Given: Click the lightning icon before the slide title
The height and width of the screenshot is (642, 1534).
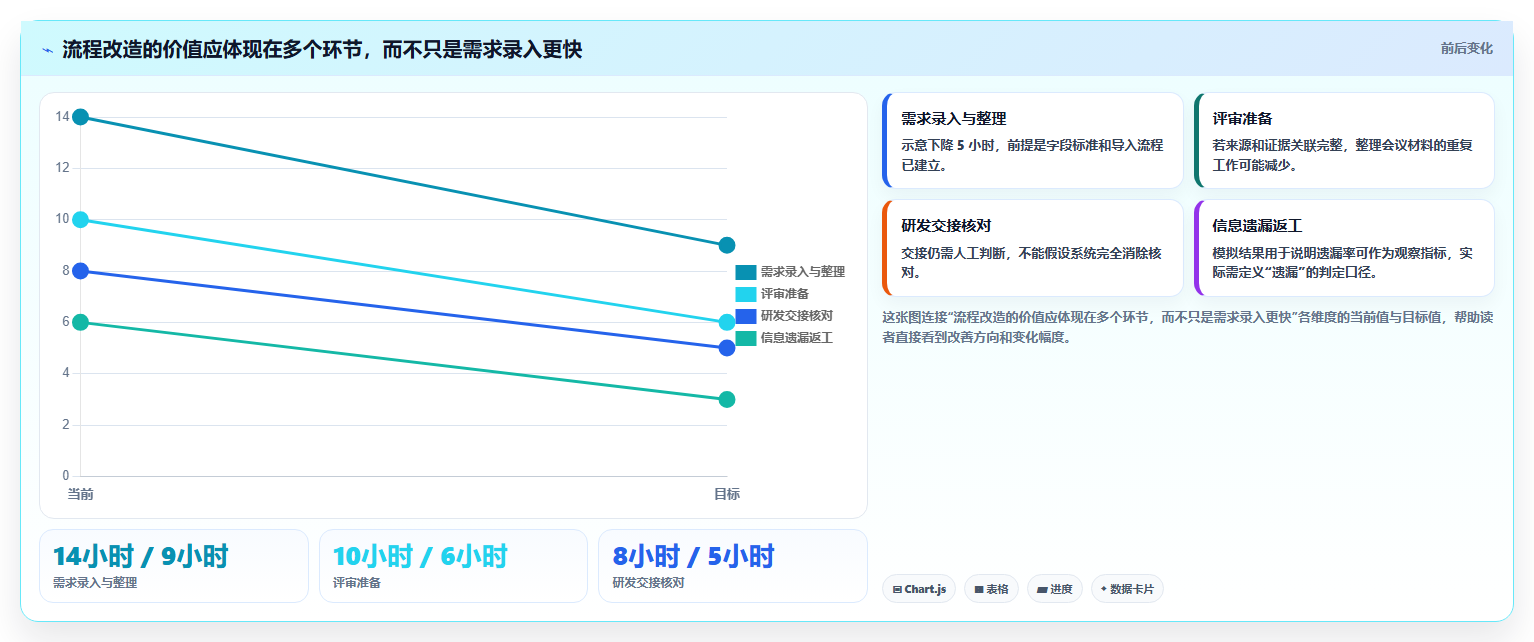Looking at the screenshot, I should [x=47, y=50].
